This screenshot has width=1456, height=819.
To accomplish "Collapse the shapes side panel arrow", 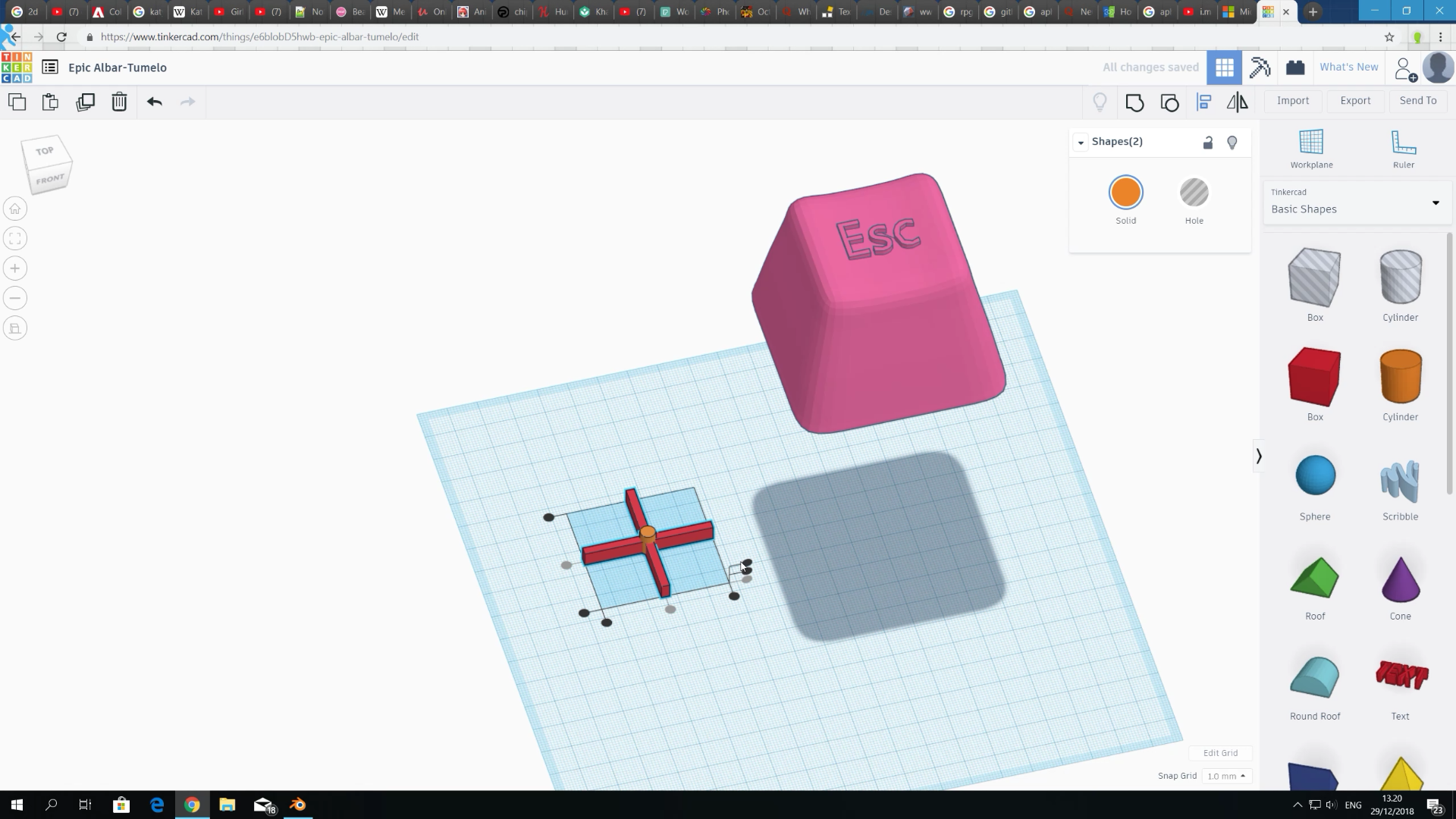I will [1259, 456].
